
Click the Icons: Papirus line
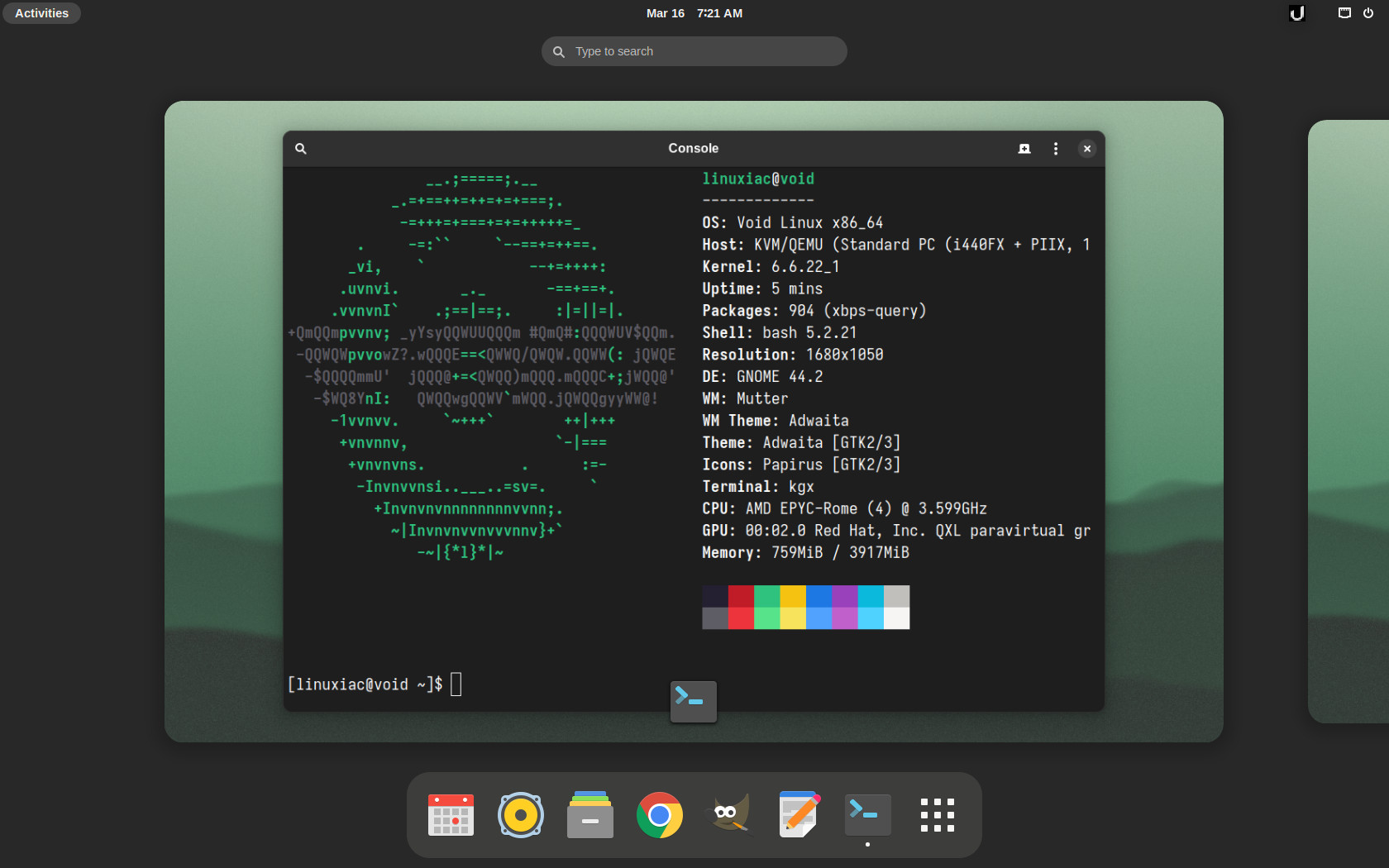point(801,465)
